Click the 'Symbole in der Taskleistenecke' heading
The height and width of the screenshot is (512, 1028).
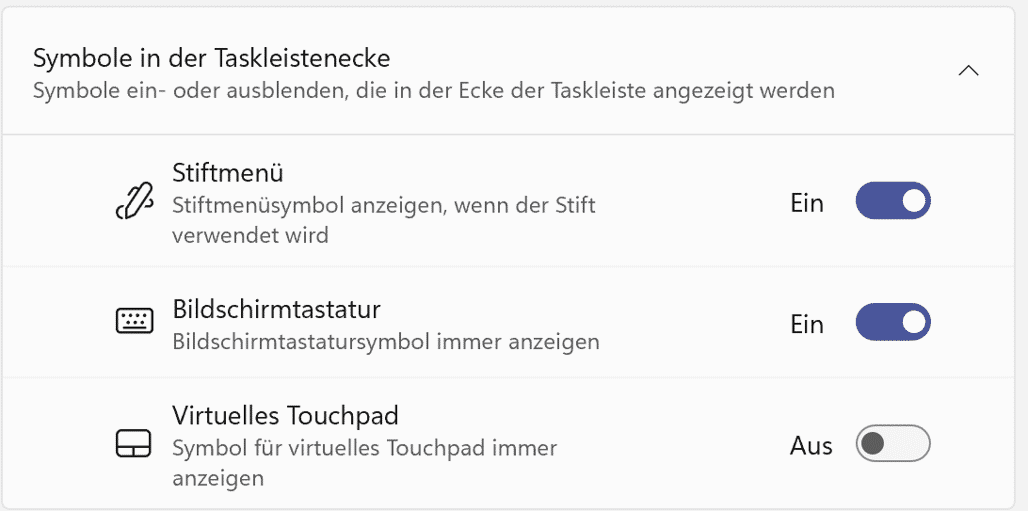211,57
